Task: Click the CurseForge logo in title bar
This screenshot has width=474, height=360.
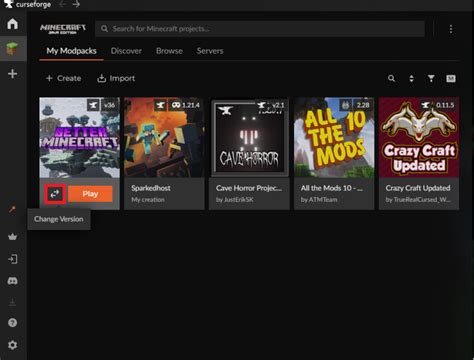Action: click(x=28, y=4)
